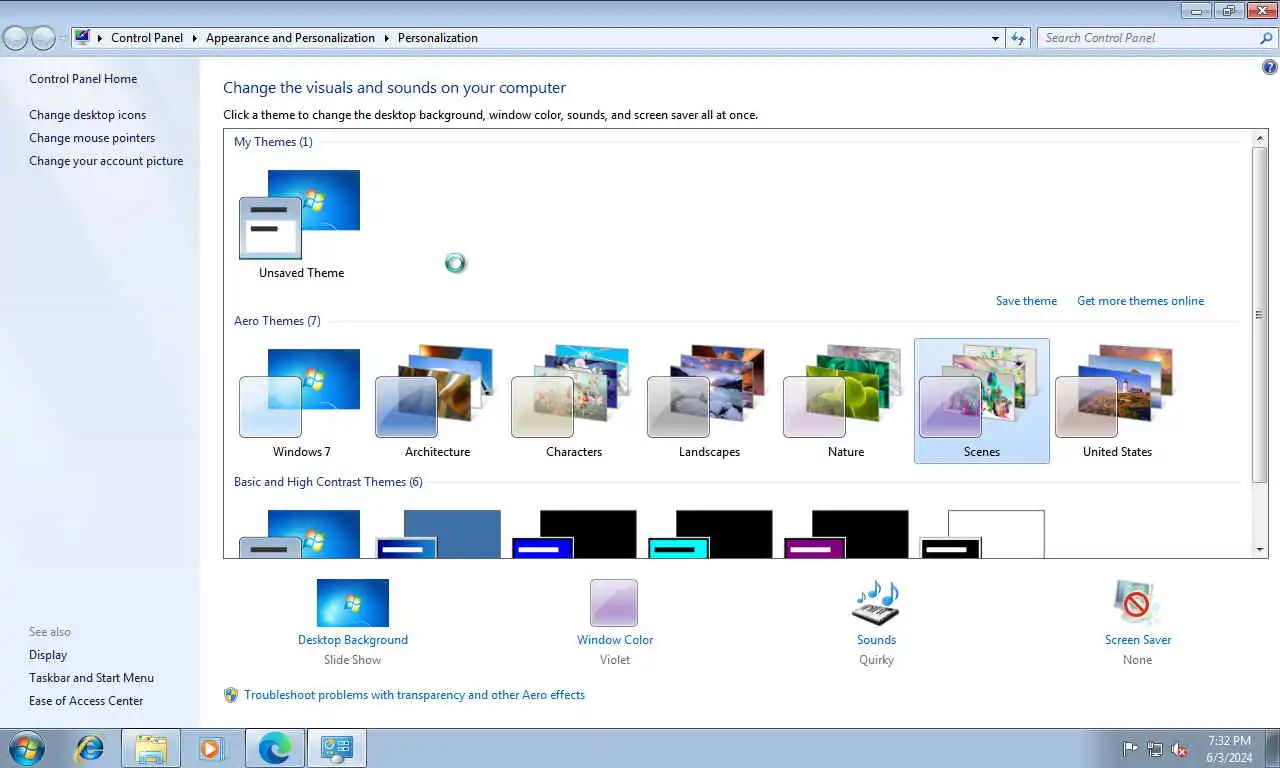Click the refresh button beside address bar
The height and width of the screenshot is (768, 1280).
coord(1018,38)
